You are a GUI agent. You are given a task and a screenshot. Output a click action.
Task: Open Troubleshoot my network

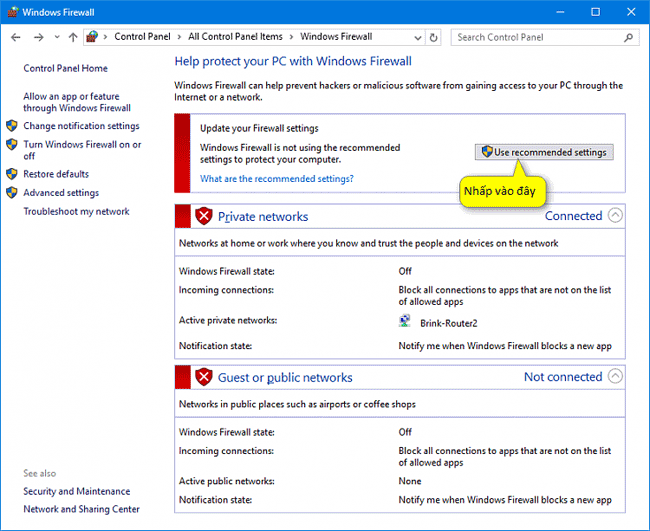tap(76, 211)
